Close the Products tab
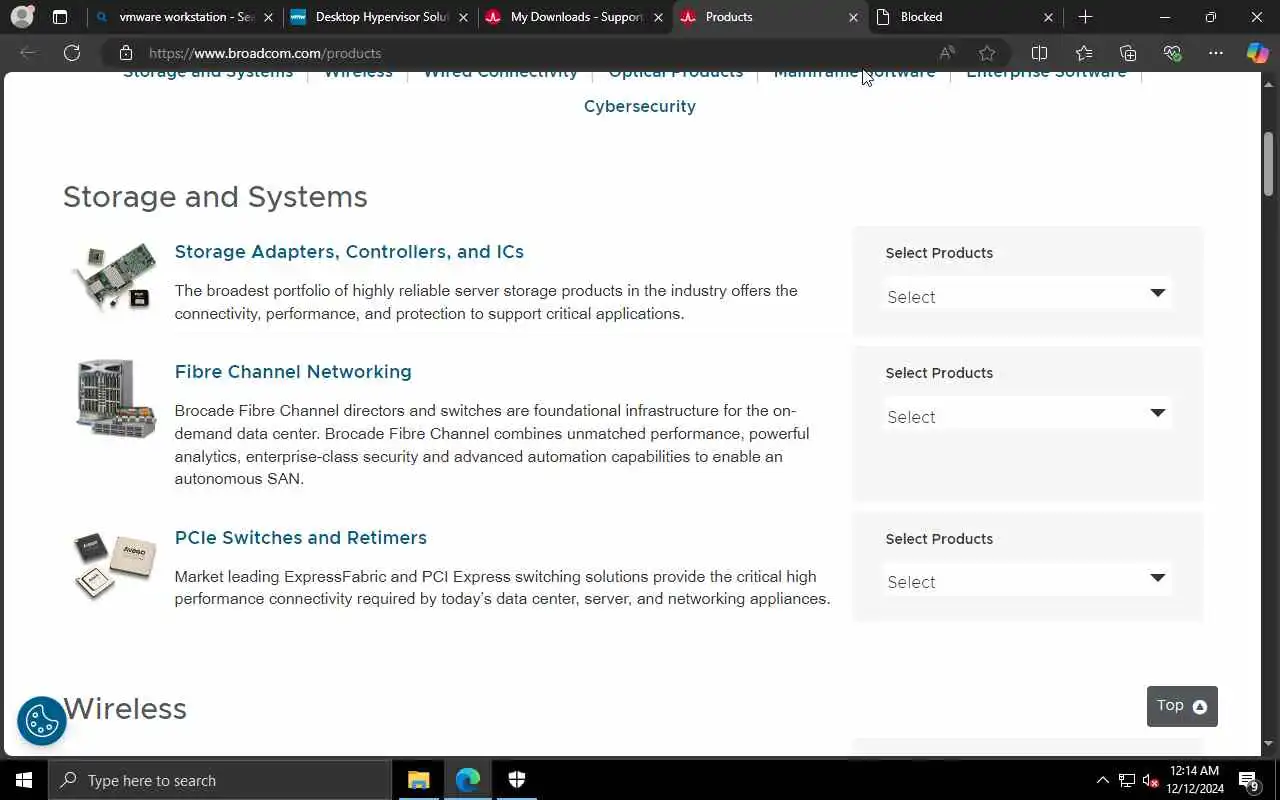Image resolution: width=1280 pixels, height=800 pixels. pyautogui.click(x=853, y=17)
